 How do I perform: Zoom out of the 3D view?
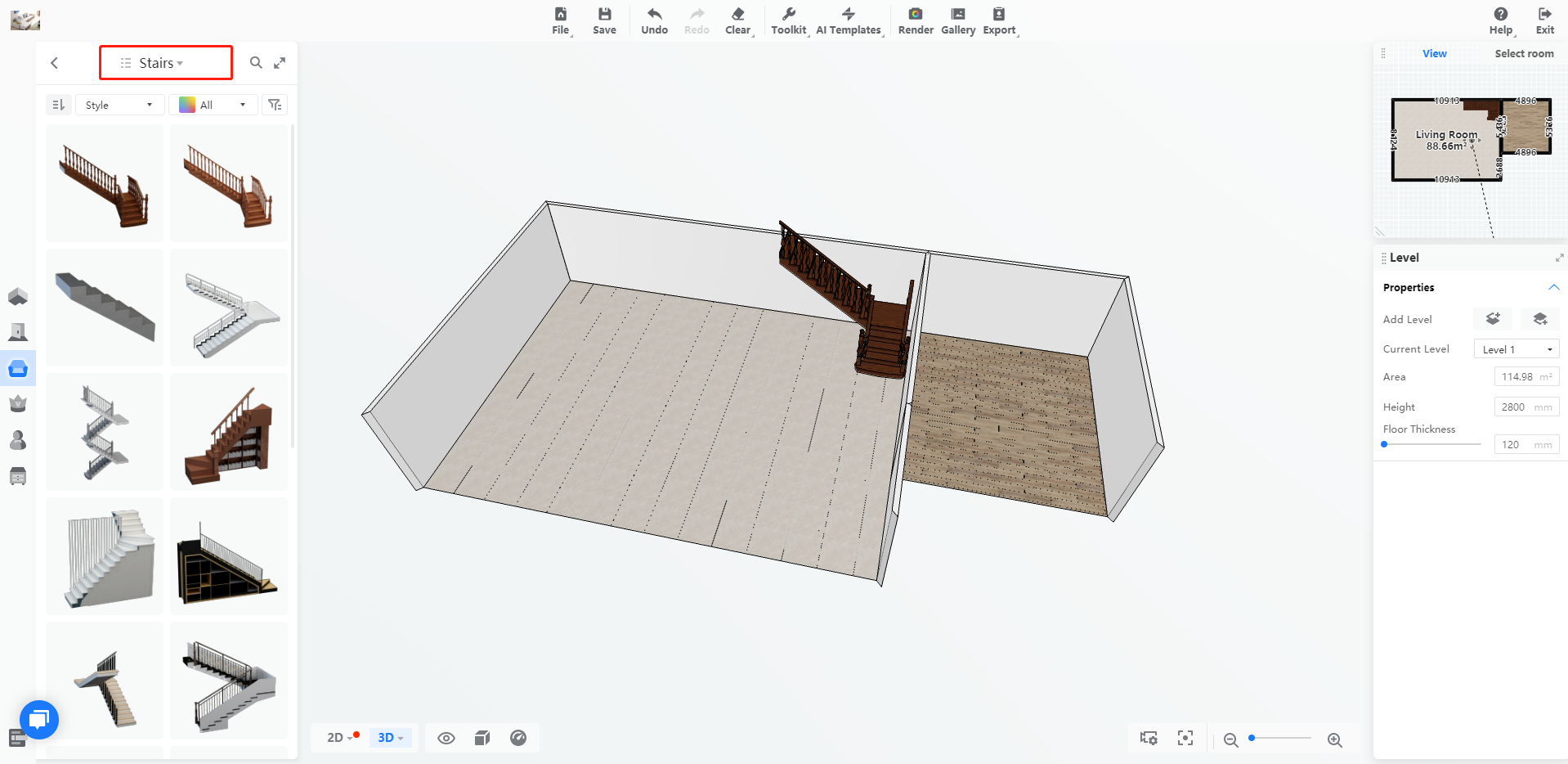(x=1230, y=739)
